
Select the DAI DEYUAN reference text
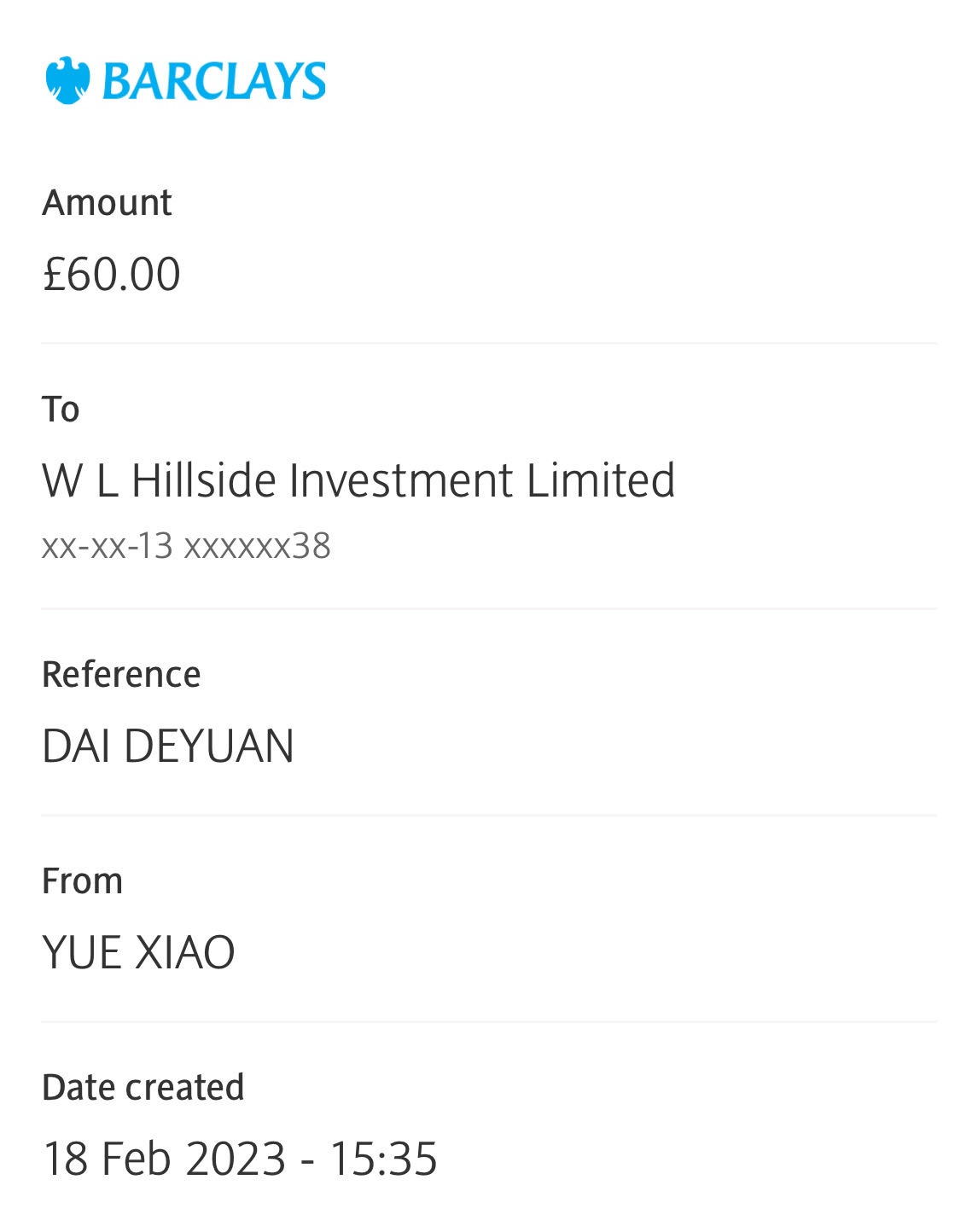168,747
